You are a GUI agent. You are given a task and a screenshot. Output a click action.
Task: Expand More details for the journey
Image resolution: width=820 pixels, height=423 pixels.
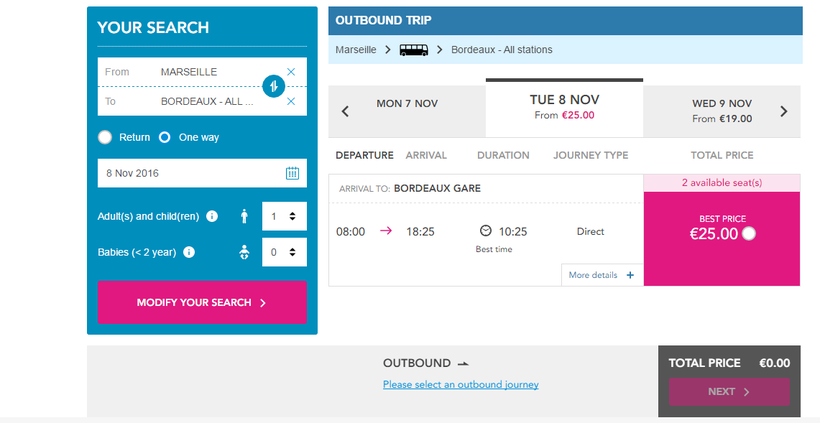601,275
